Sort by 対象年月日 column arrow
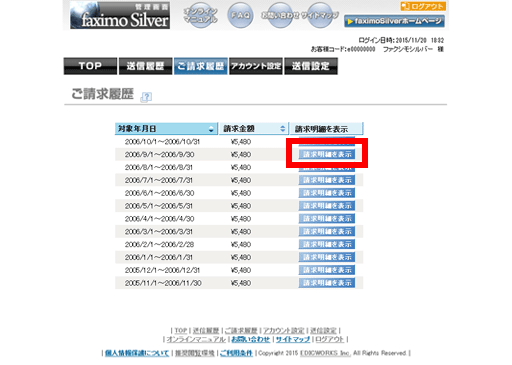 211,129
